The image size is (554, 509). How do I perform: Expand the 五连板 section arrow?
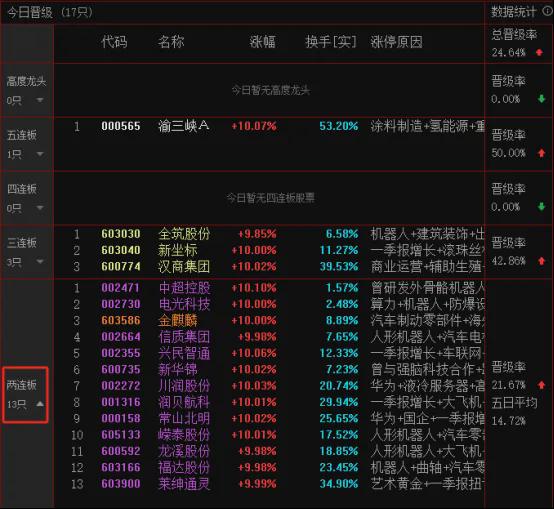tap(40, 154)
